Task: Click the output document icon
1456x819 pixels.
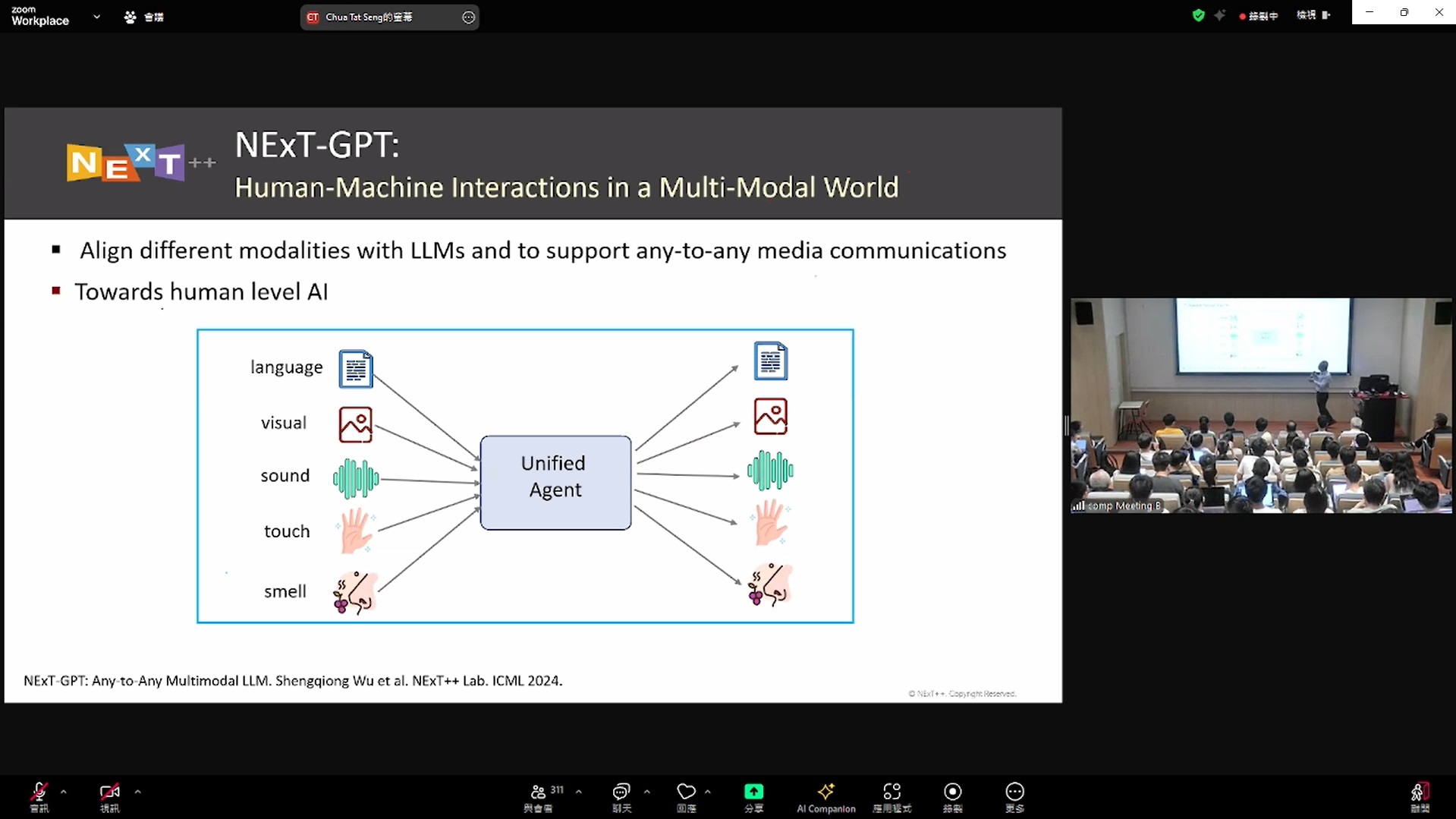Action: click(x=770, y=361)
